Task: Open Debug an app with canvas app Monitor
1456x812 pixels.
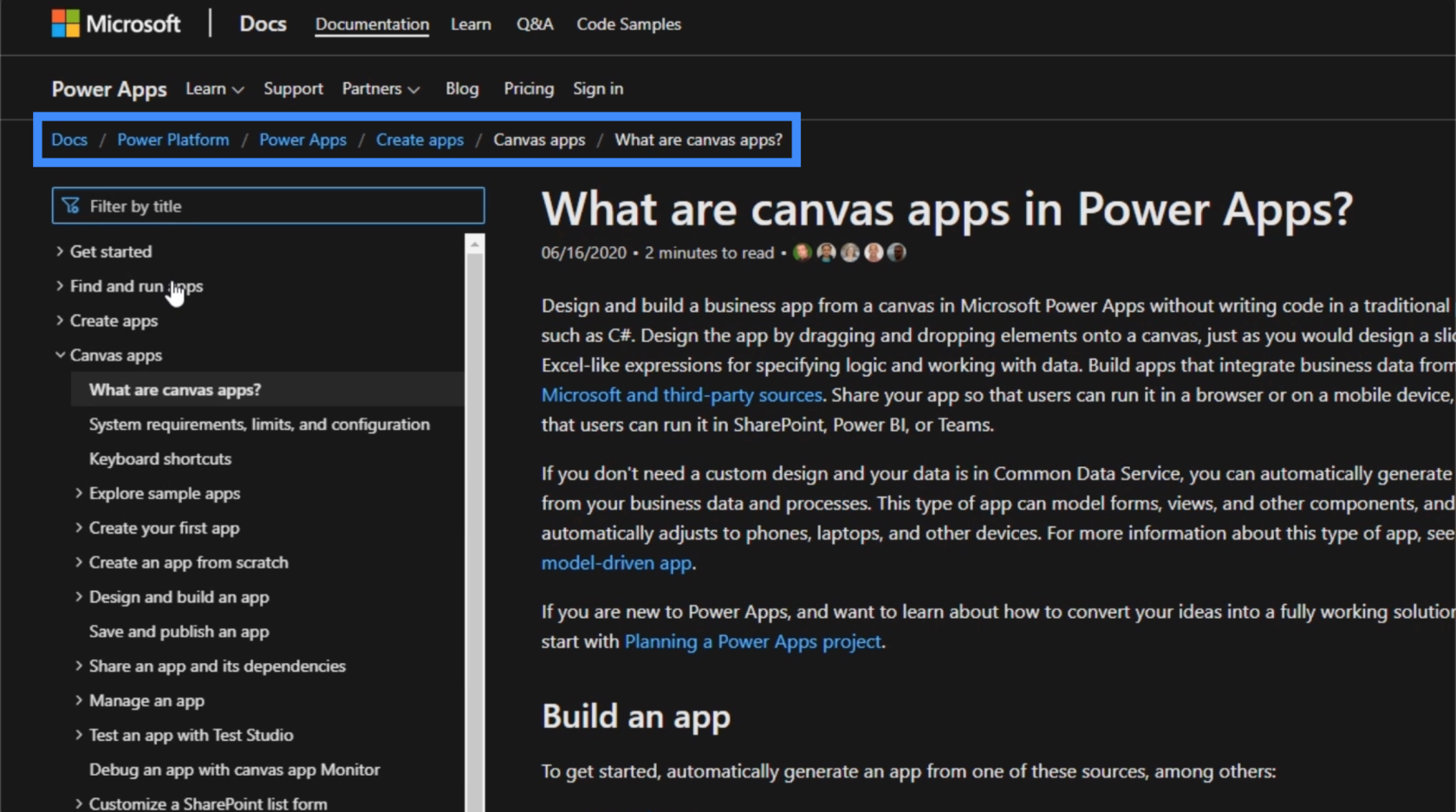Action: tap(234, 770)
